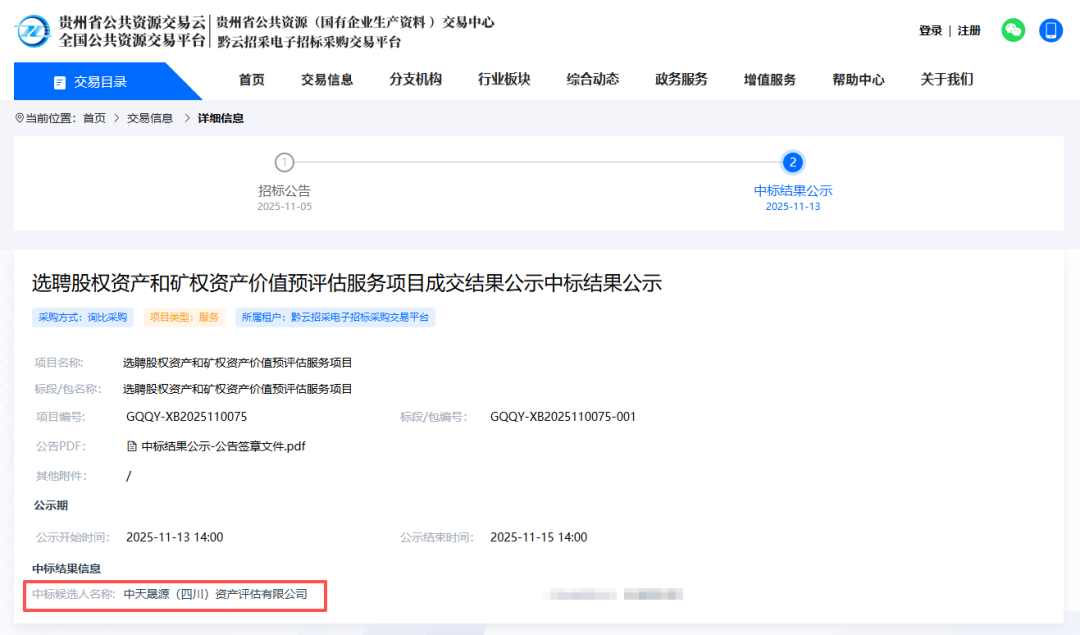Image resolution: width=1080 pixels, height=635 pixels.
Task: Click the list icon on 交易目录 tab
Action: pyautogui.click(x=59, y=80)
